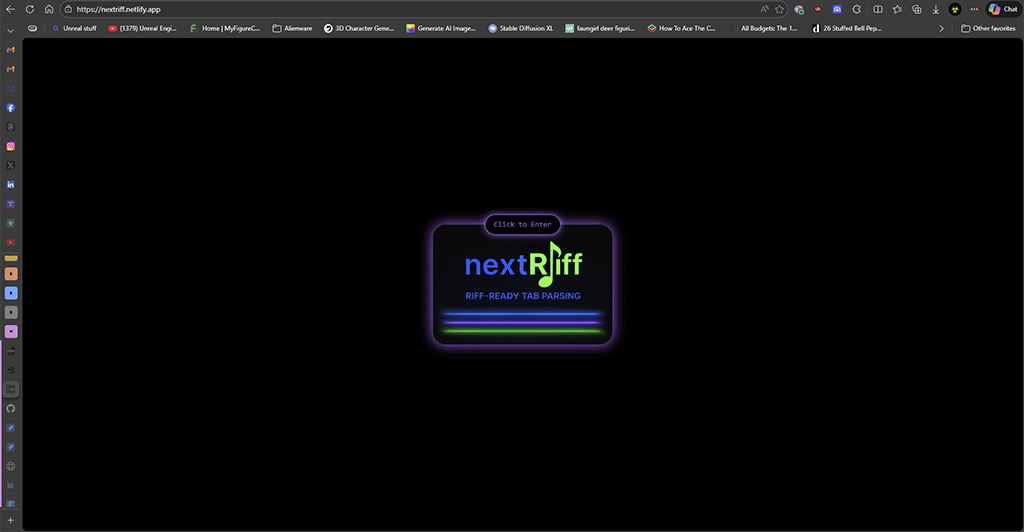This screenshot has width=1024, height=532.
Task: Open the Other favorites folder
Action: 988,28
